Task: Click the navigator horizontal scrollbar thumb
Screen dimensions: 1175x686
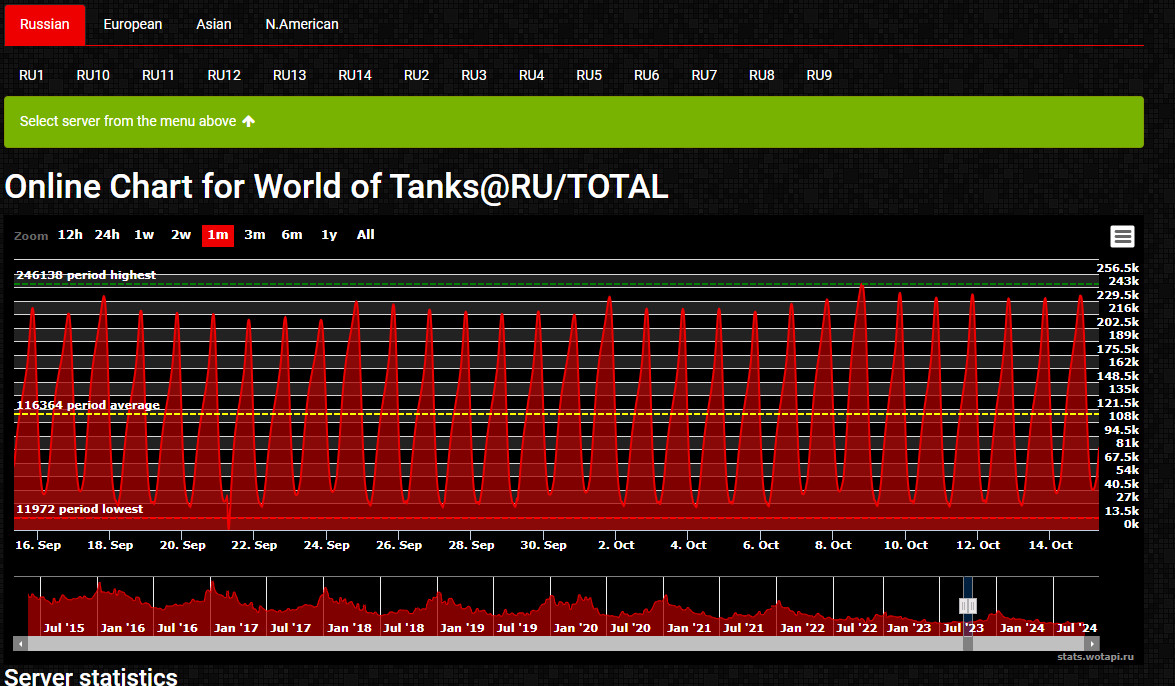Action: 968,643
